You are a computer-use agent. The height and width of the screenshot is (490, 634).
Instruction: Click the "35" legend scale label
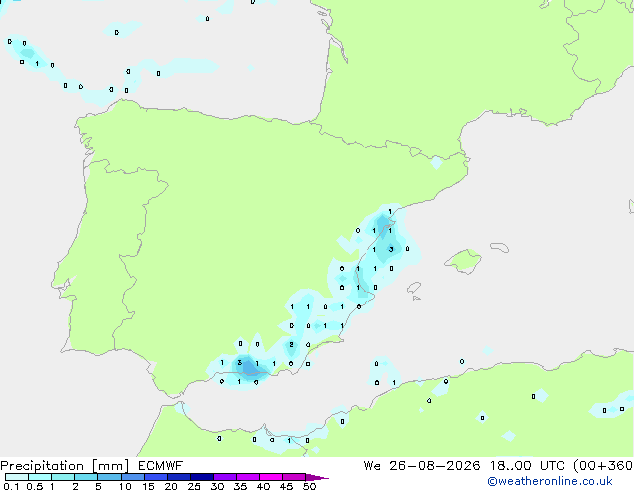pos(240,486)
